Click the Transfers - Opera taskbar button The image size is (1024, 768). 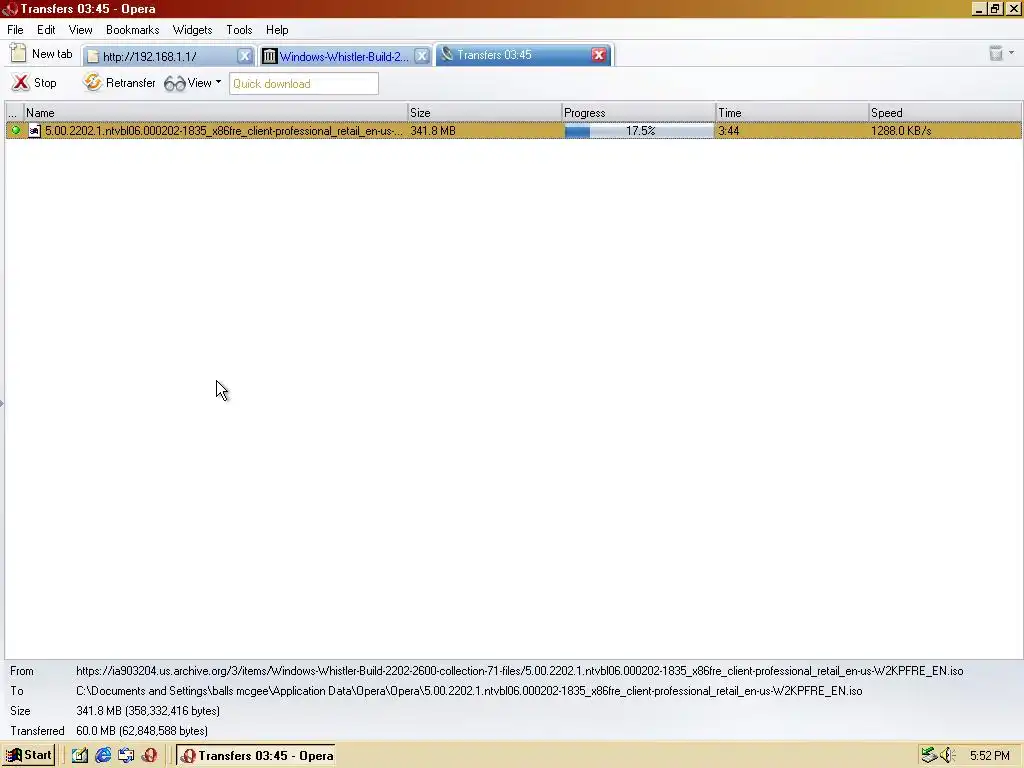(x=256, y=756)
